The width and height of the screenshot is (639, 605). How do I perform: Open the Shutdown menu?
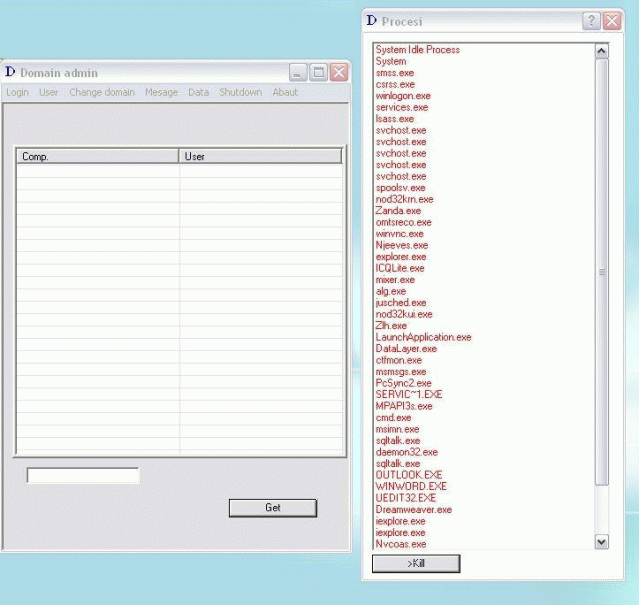(x=240, y=92)
